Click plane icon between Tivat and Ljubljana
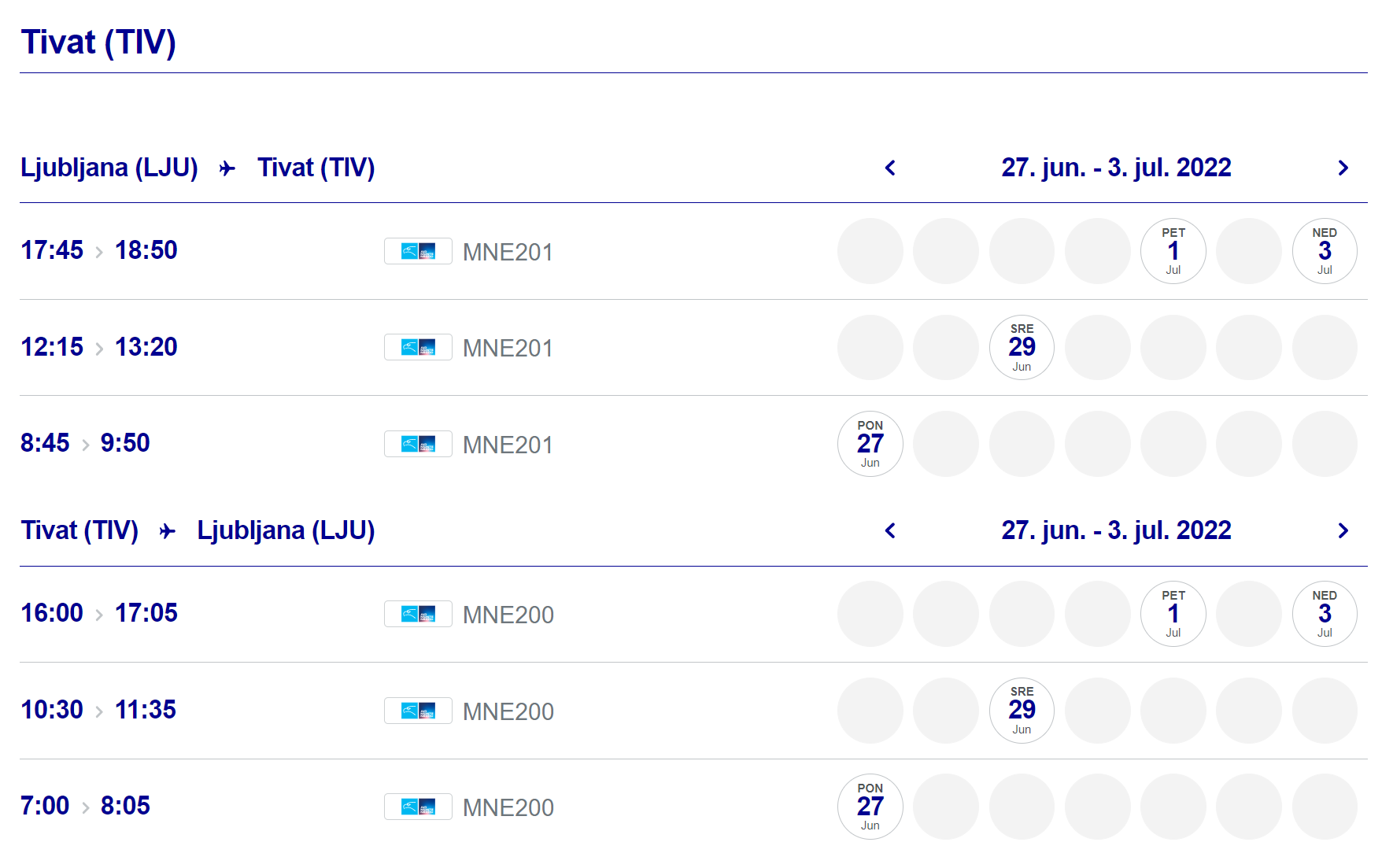Image resolution: width=1382 pixels, height=868 pixels. coord(168,531)
